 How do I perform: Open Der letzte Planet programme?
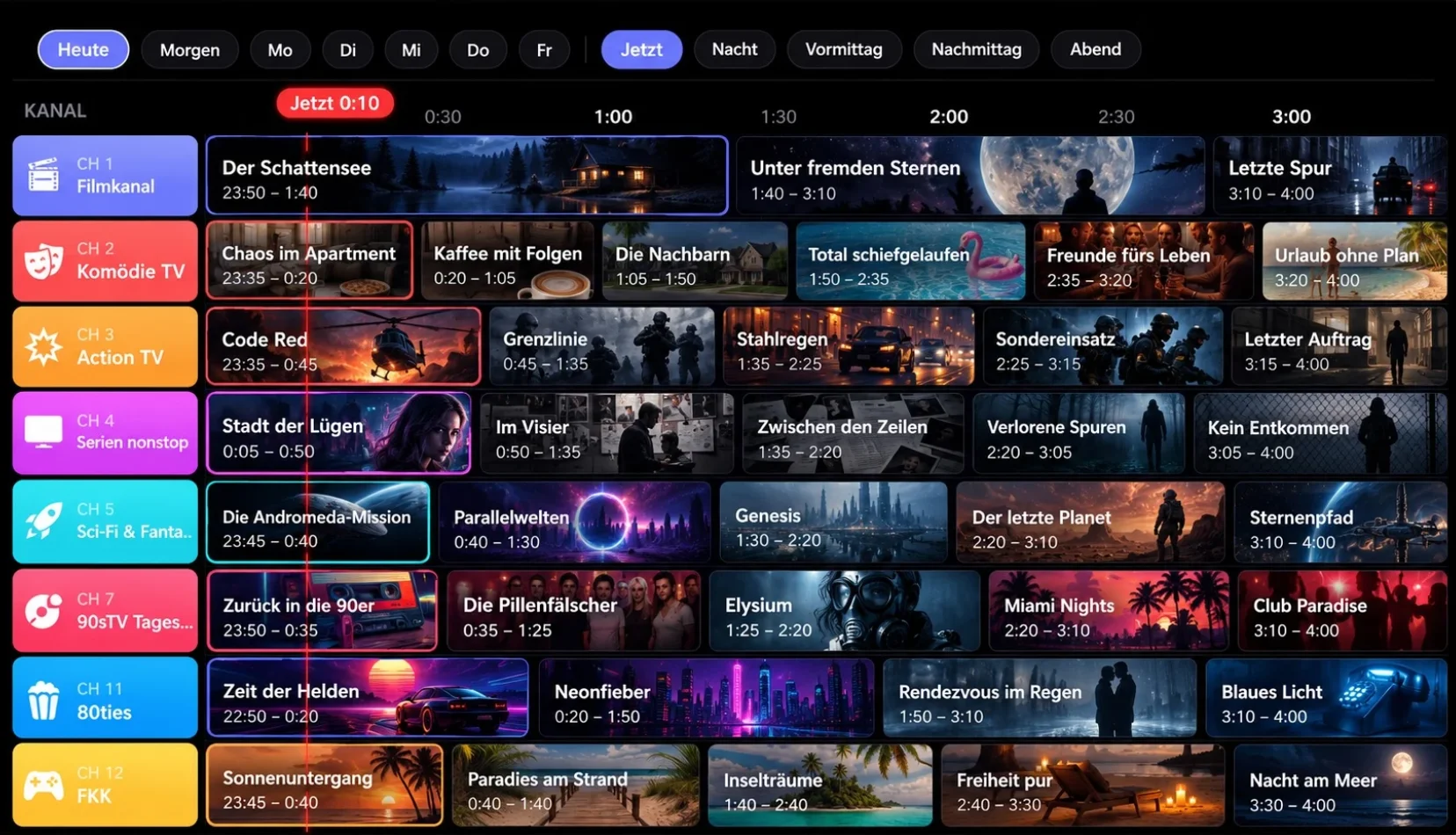click(1090, 522)
